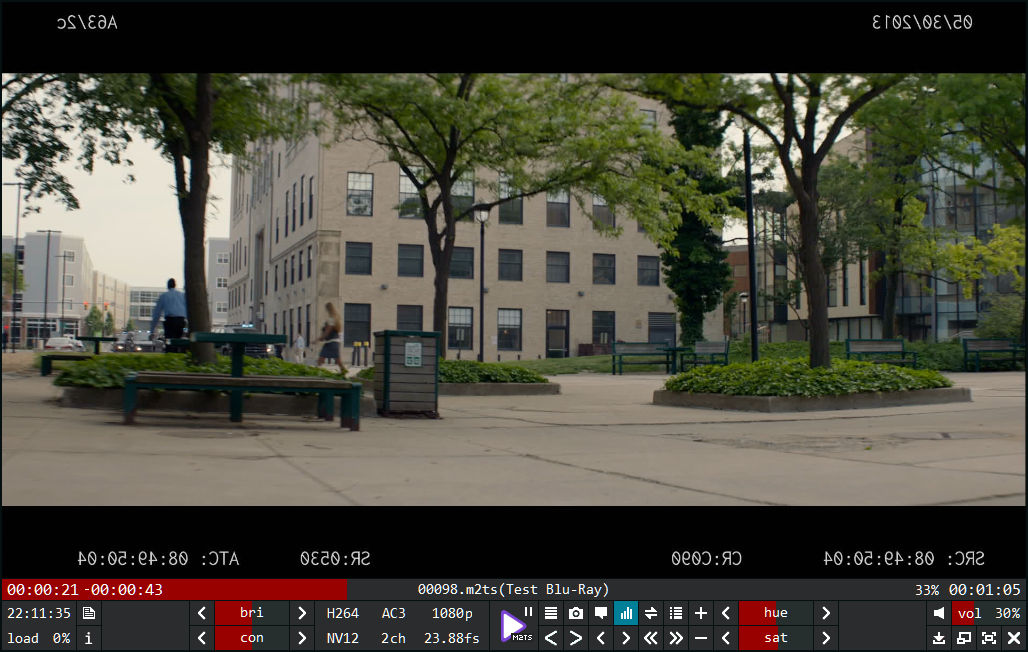Mute audio with the speaker icon
This screenshot has width=1028, height=652.
(x=939, y=613)
